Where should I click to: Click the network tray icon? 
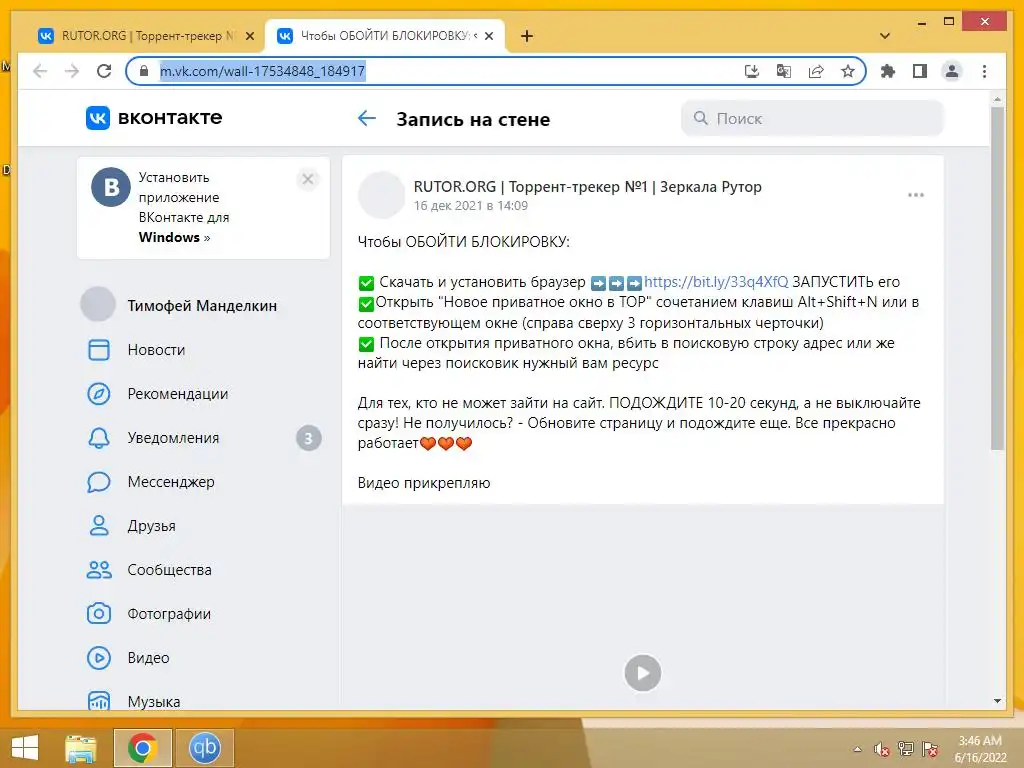click(906, 749)
